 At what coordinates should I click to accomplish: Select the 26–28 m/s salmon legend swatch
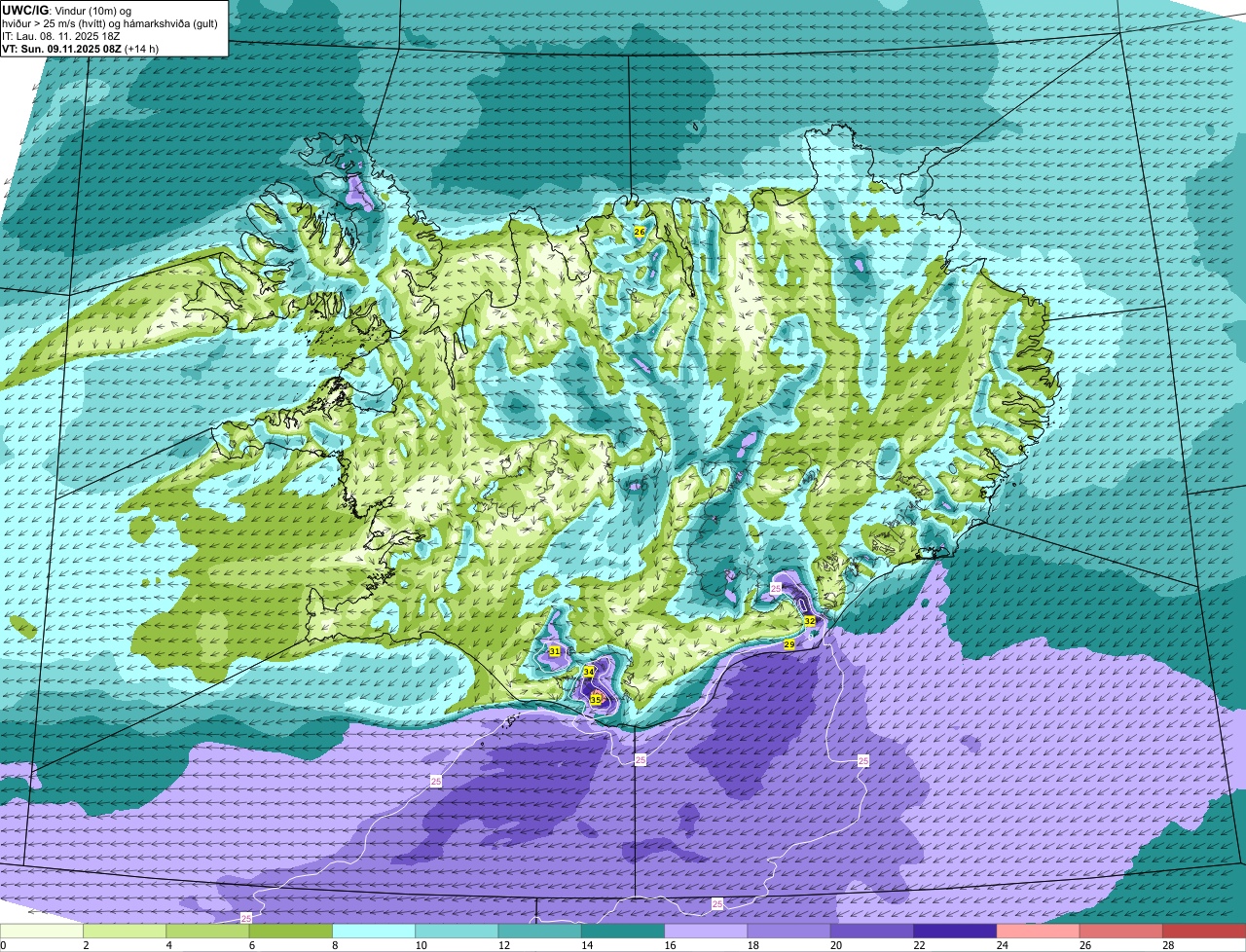point(1121,932)
